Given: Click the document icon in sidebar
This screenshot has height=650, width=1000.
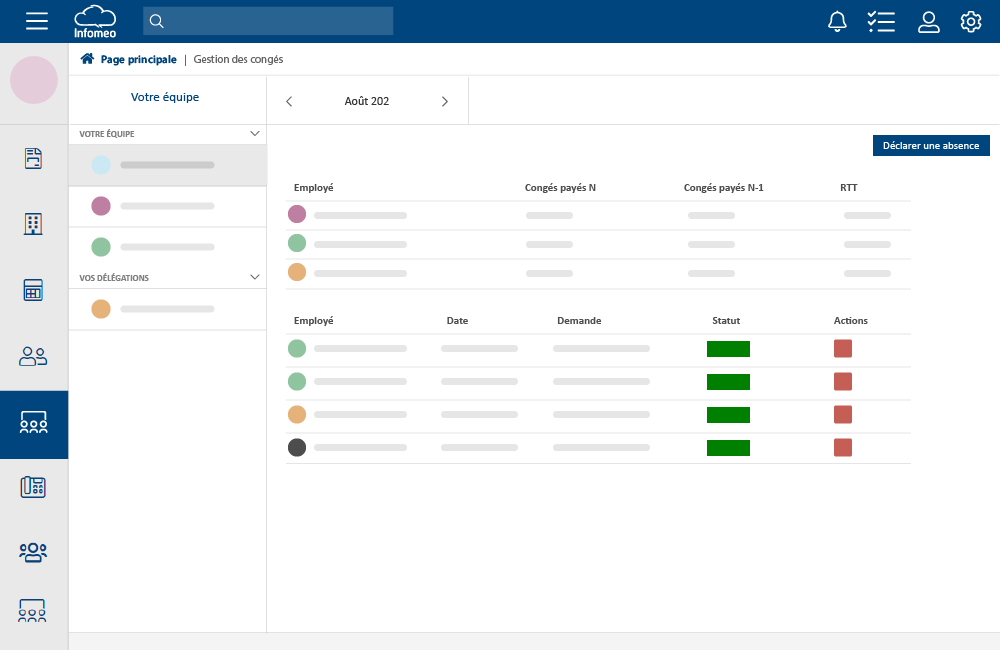Looking at the screenshot, I should click(34, 158).
